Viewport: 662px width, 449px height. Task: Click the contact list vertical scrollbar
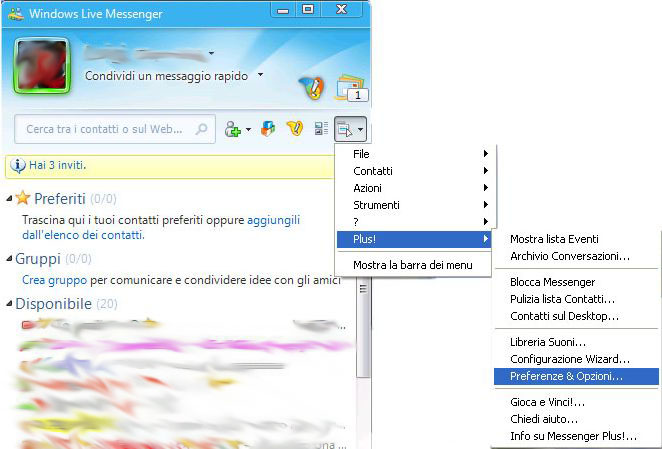[363, 327]
